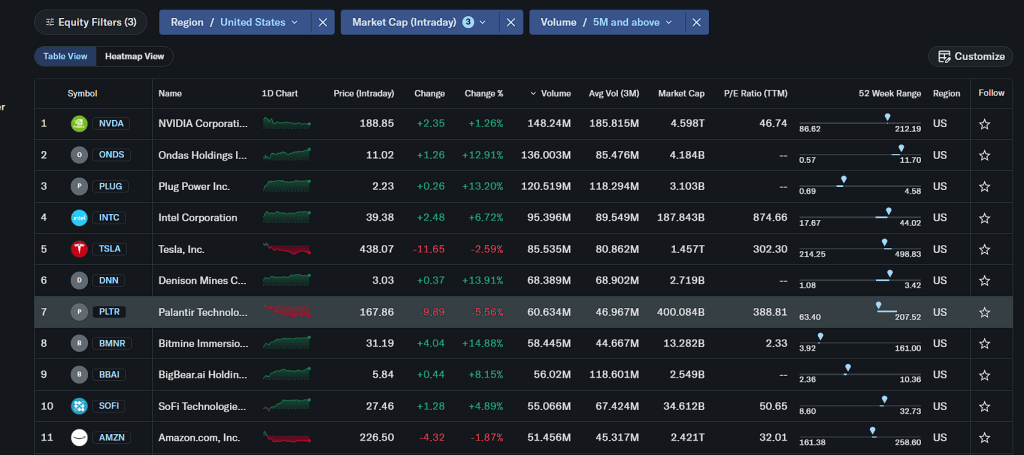
Task: Open the NVDA ticker link
Action: tap(110, 123)
